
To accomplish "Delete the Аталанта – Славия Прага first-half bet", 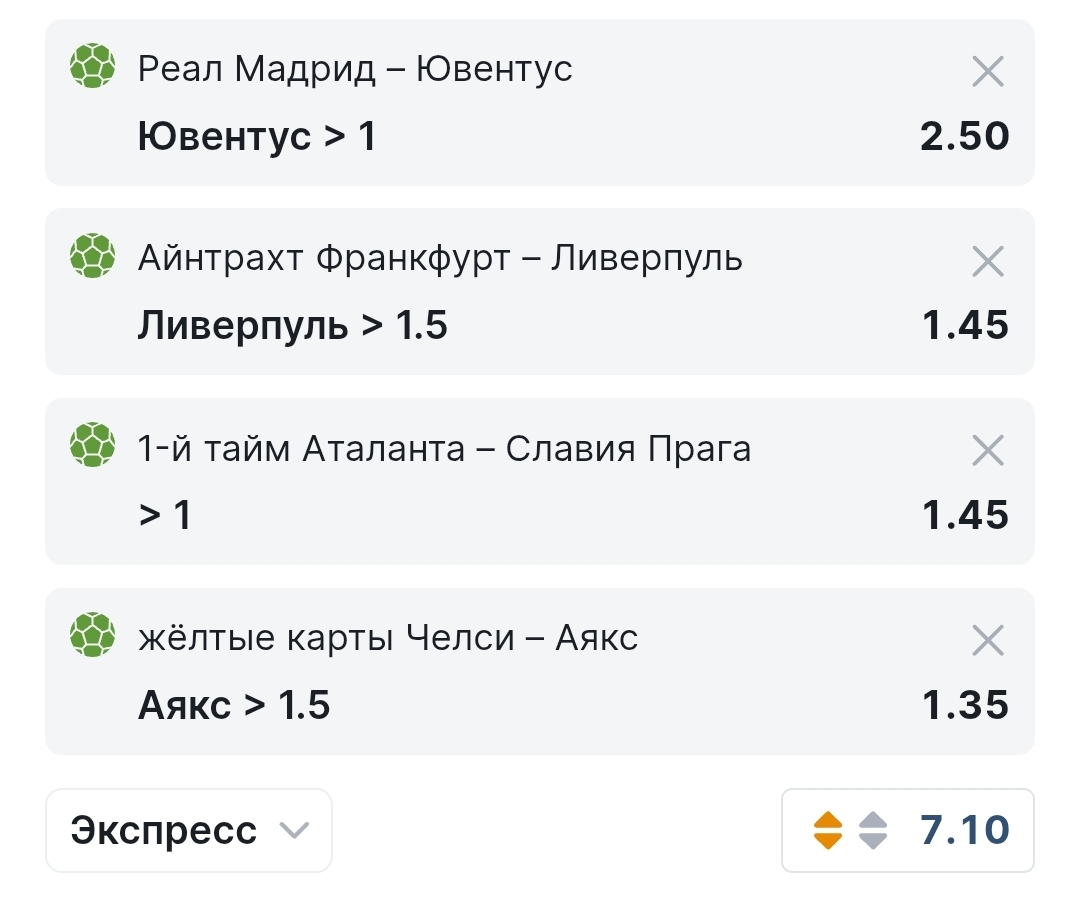I will point(987,451).
